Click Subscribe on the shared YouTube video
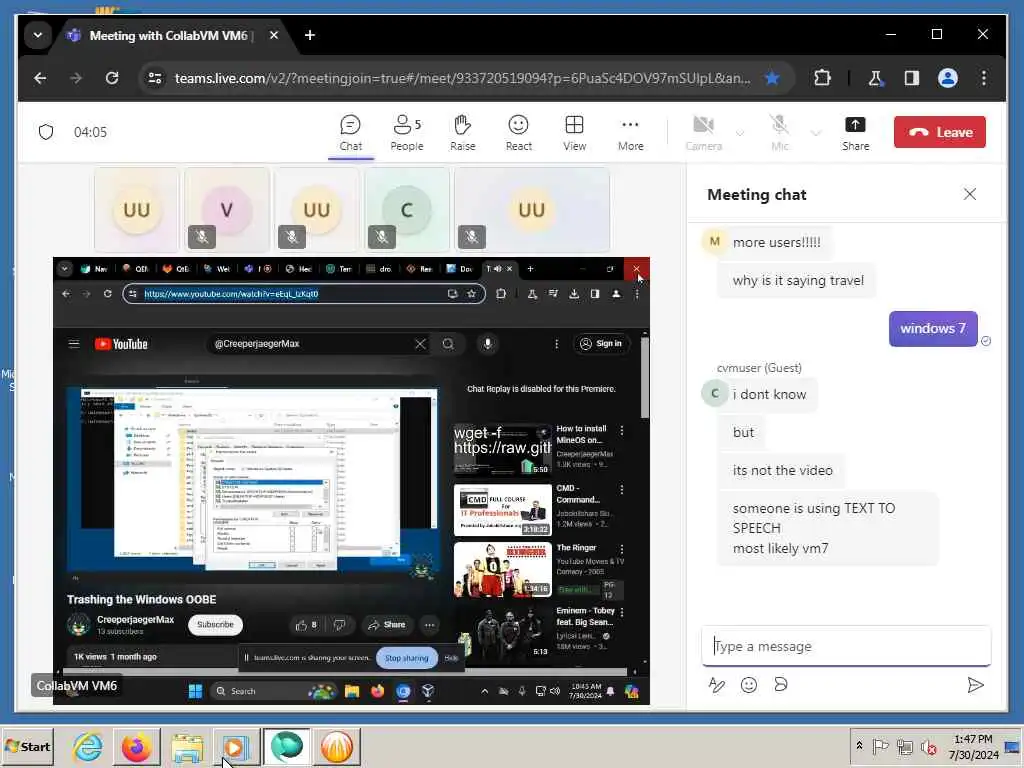1024x768 pixels. pyautogui.click(x=215, y=624)
